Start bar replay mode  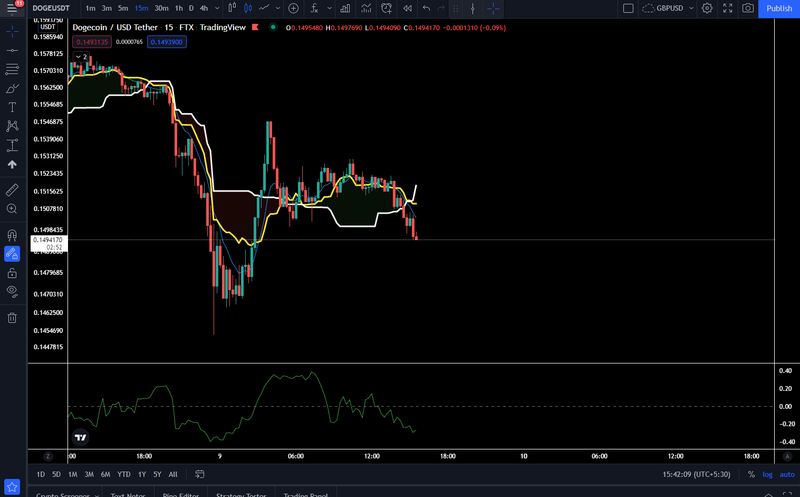pyautogui.click(x=407, y=8)
